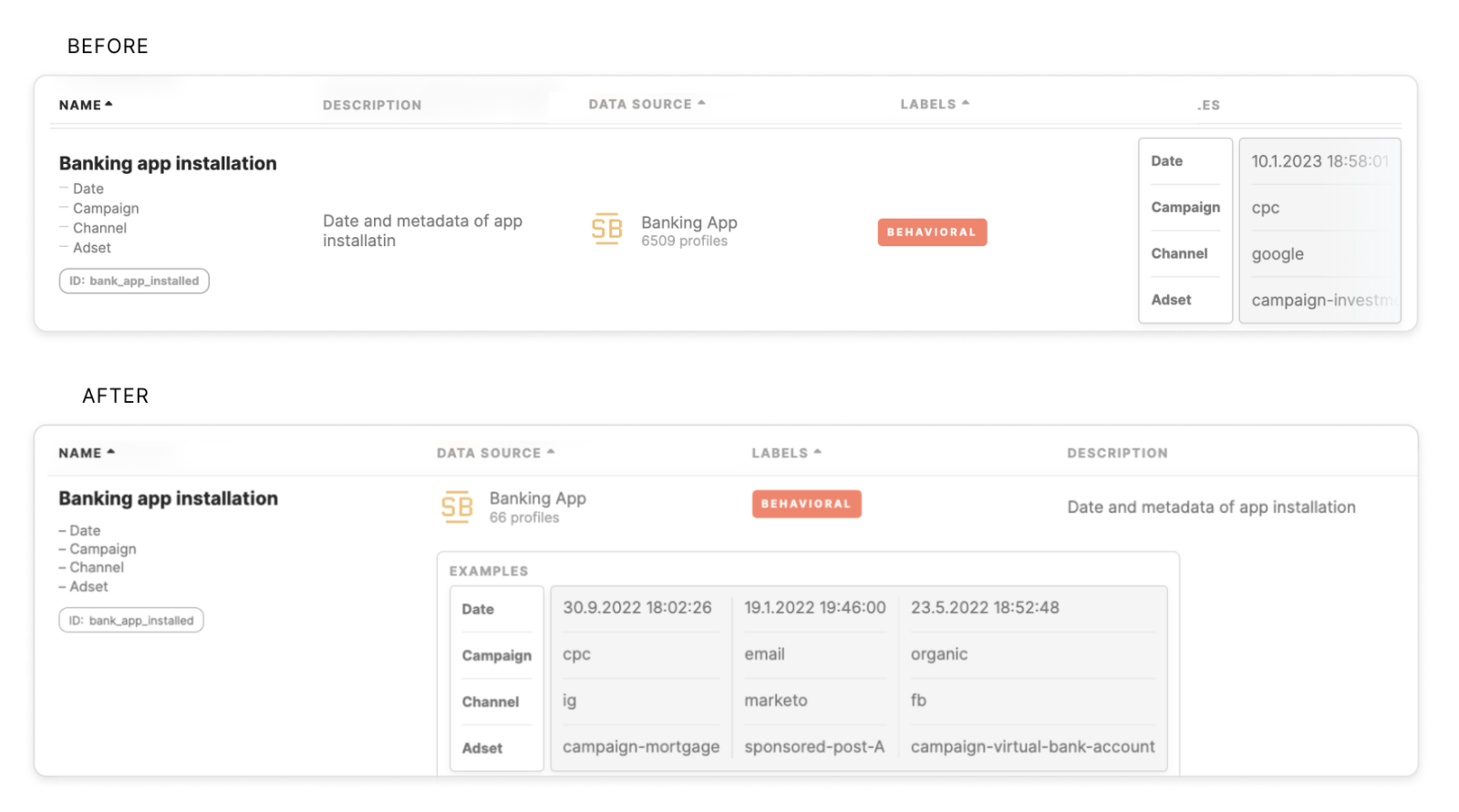
Task: Click ID: bank_app_installed badge in BEFORE table
Action: (x=134, y=281)
